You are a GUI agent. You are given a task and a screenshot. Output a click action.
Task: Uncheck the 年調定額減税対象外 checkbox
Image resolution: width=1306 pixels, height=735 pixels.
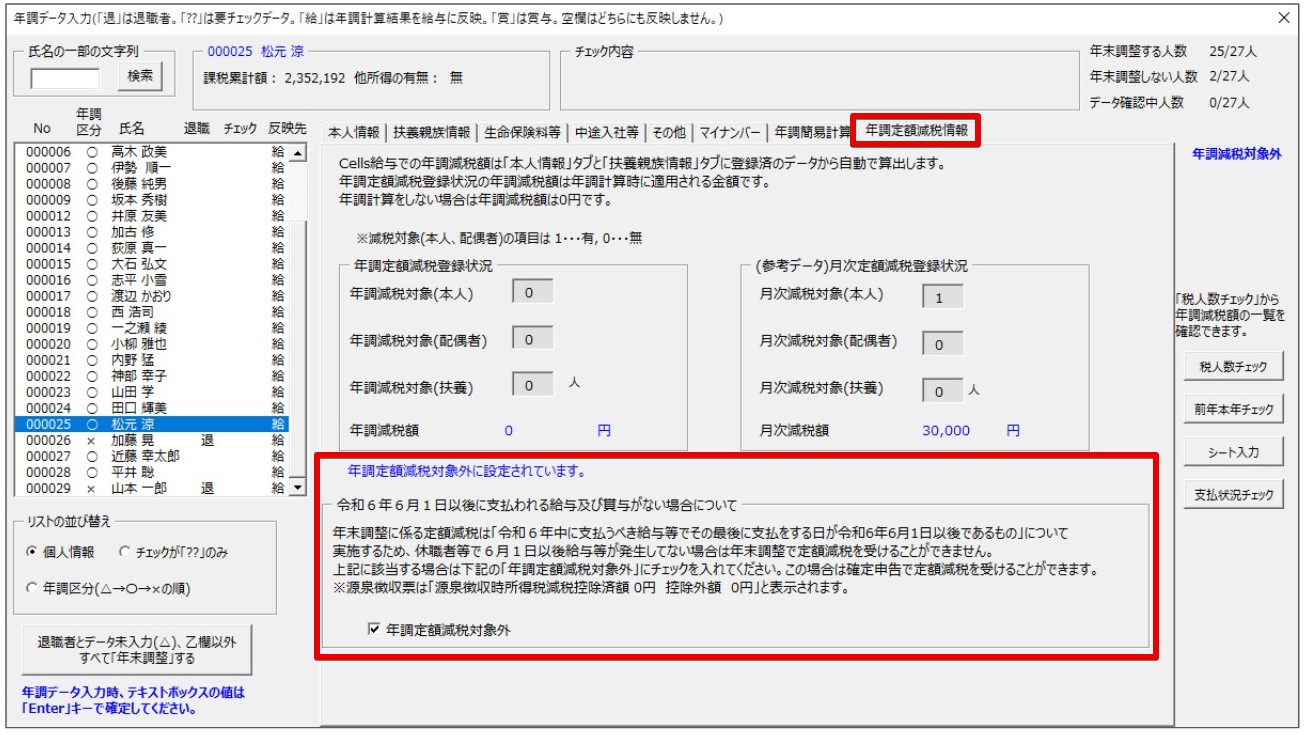click(375, 630)
